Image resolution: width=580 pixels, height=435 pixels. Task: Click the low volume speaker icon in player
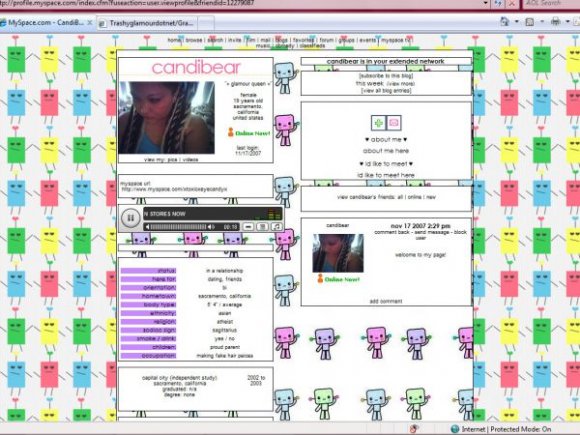click(x=147, y=227)
